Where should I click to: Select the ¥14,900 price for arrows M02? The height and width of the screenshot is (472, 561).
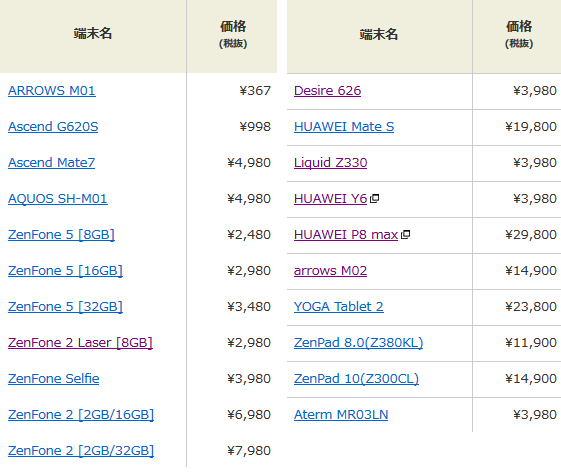pos(531,271)
